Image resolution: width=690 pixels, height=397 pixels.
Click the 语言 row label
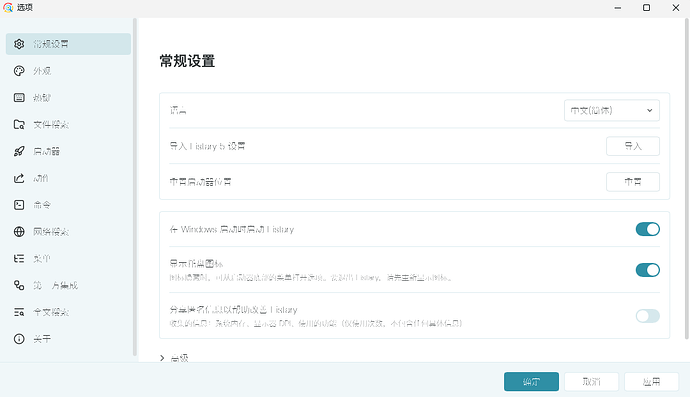(178, 110)
